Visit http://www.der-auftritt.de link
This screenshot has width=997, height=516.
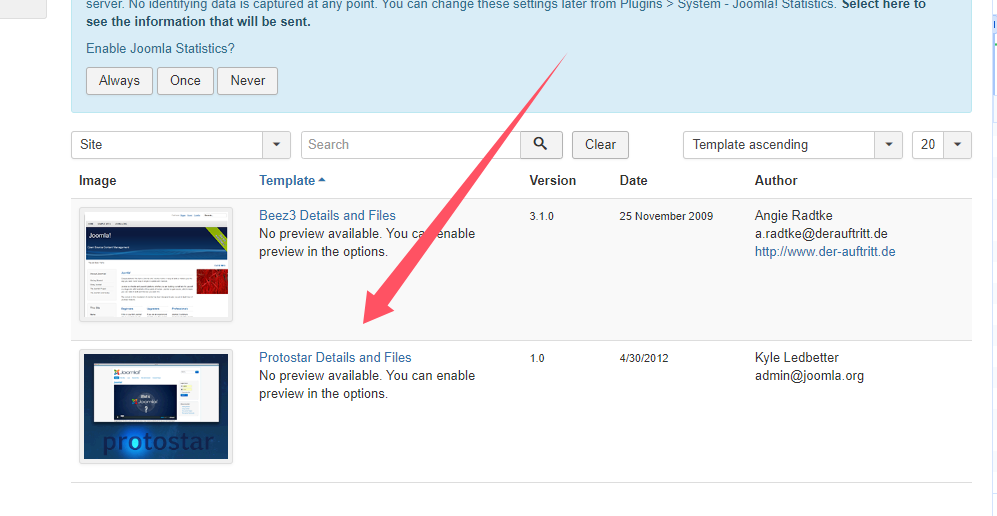pos(825,252)
